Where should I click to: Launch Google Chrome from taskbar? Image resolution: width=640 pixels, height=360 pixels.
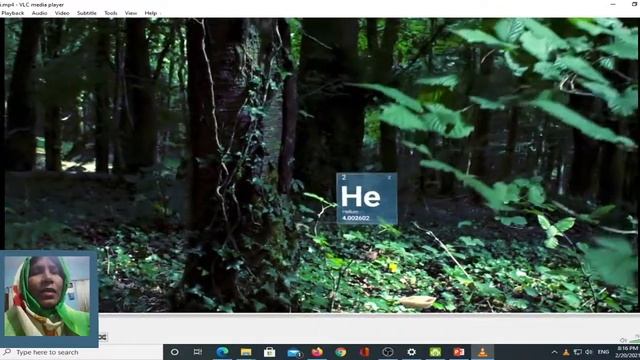click(341, 352)
